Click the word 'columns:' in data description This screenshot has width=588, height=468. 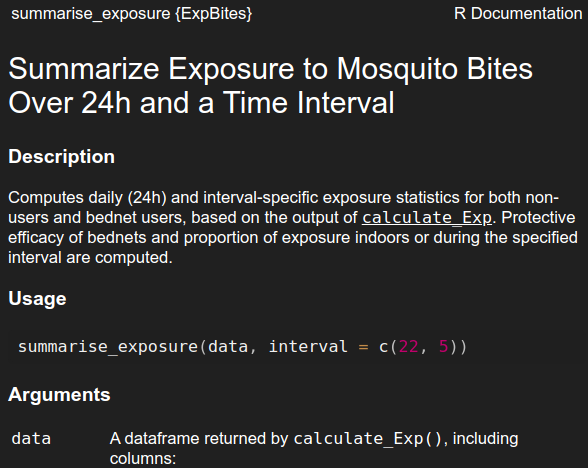143,459
